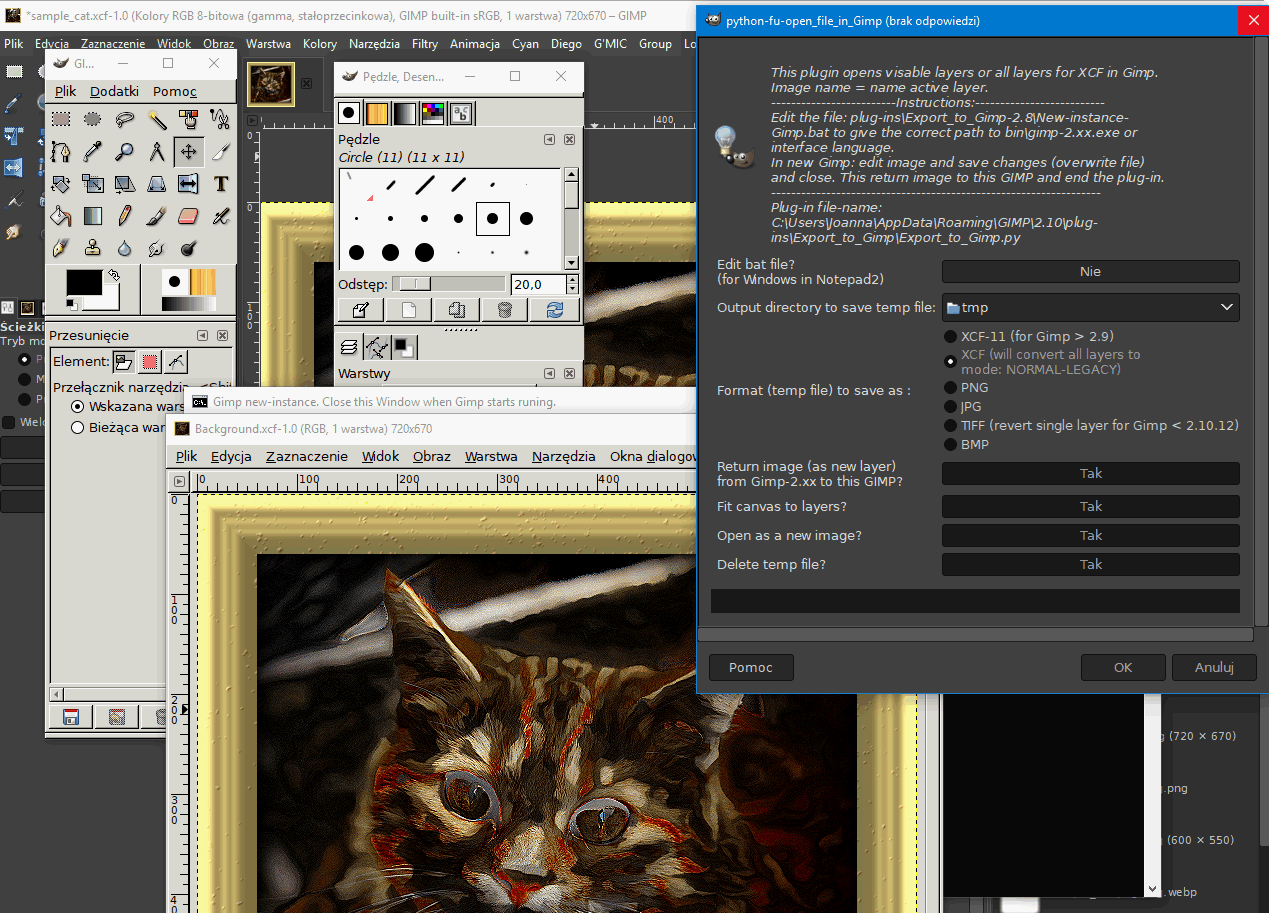Open Warstwy panel tab menu arrow
The width and height of the screenshot is (1269, 913).
point(549,373)
